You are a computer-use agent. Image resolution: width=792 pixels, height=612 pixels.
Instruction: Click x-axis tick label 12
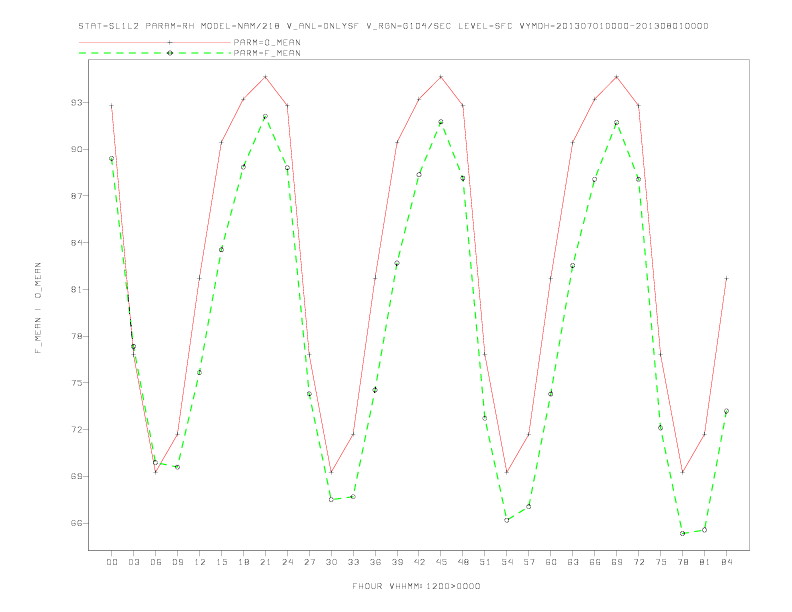(200, 562)
